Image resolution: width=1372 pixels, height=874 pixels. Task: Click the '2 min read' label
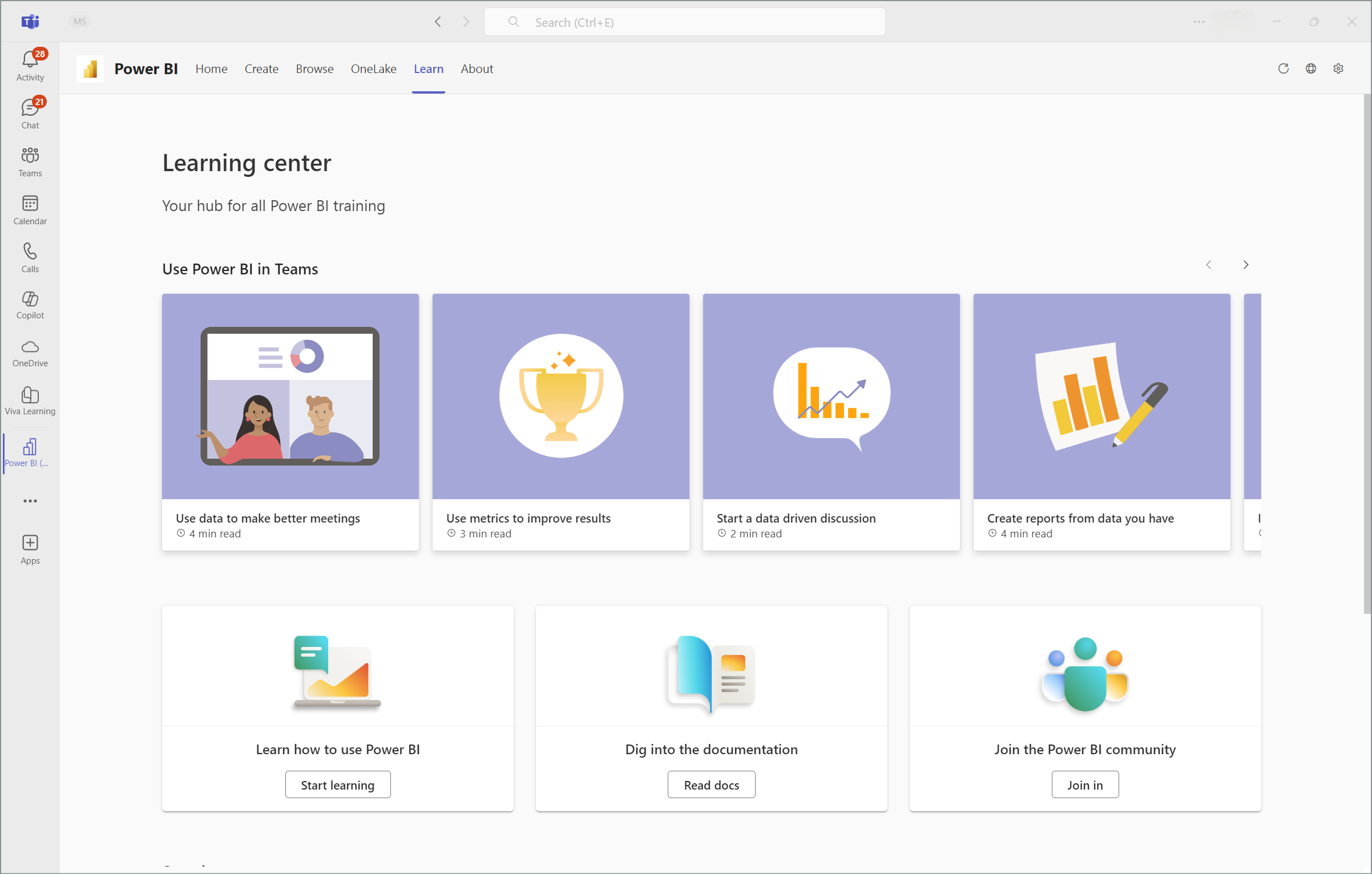point(756,534)
